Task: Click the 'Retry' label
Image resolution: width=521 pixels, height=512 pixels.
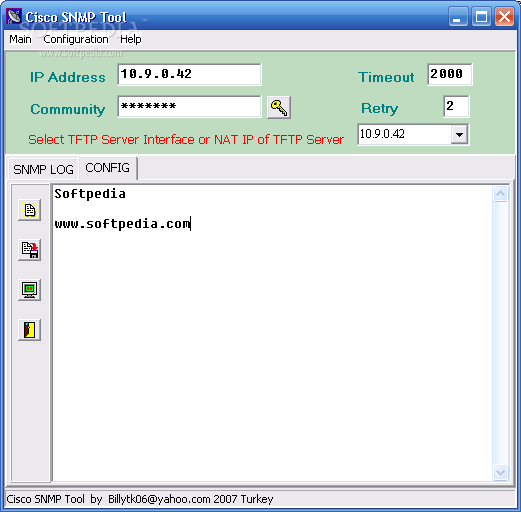Action: (380, 108)
